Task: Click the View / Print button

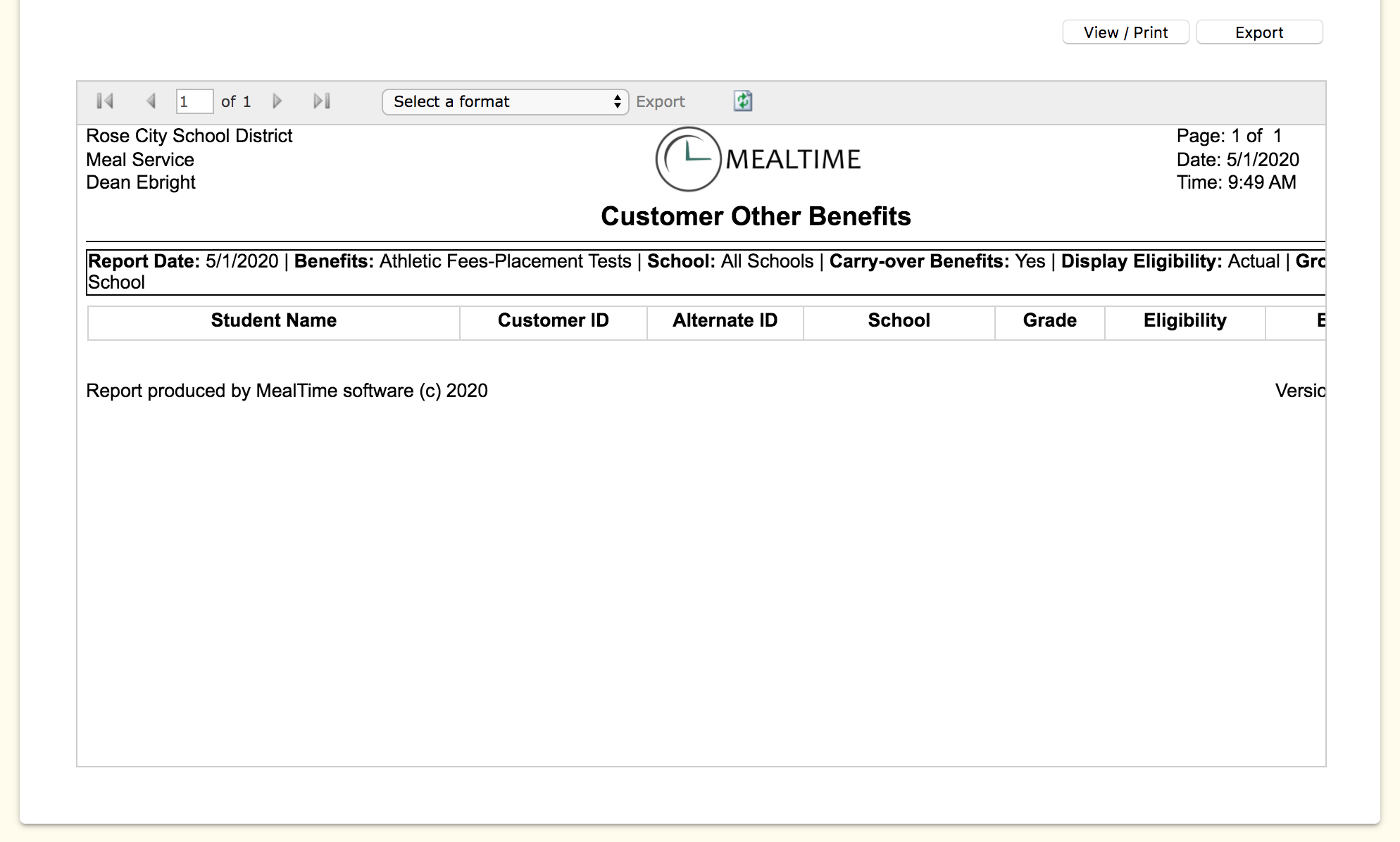Action: pyautogui.click(x=1125, y=32)
